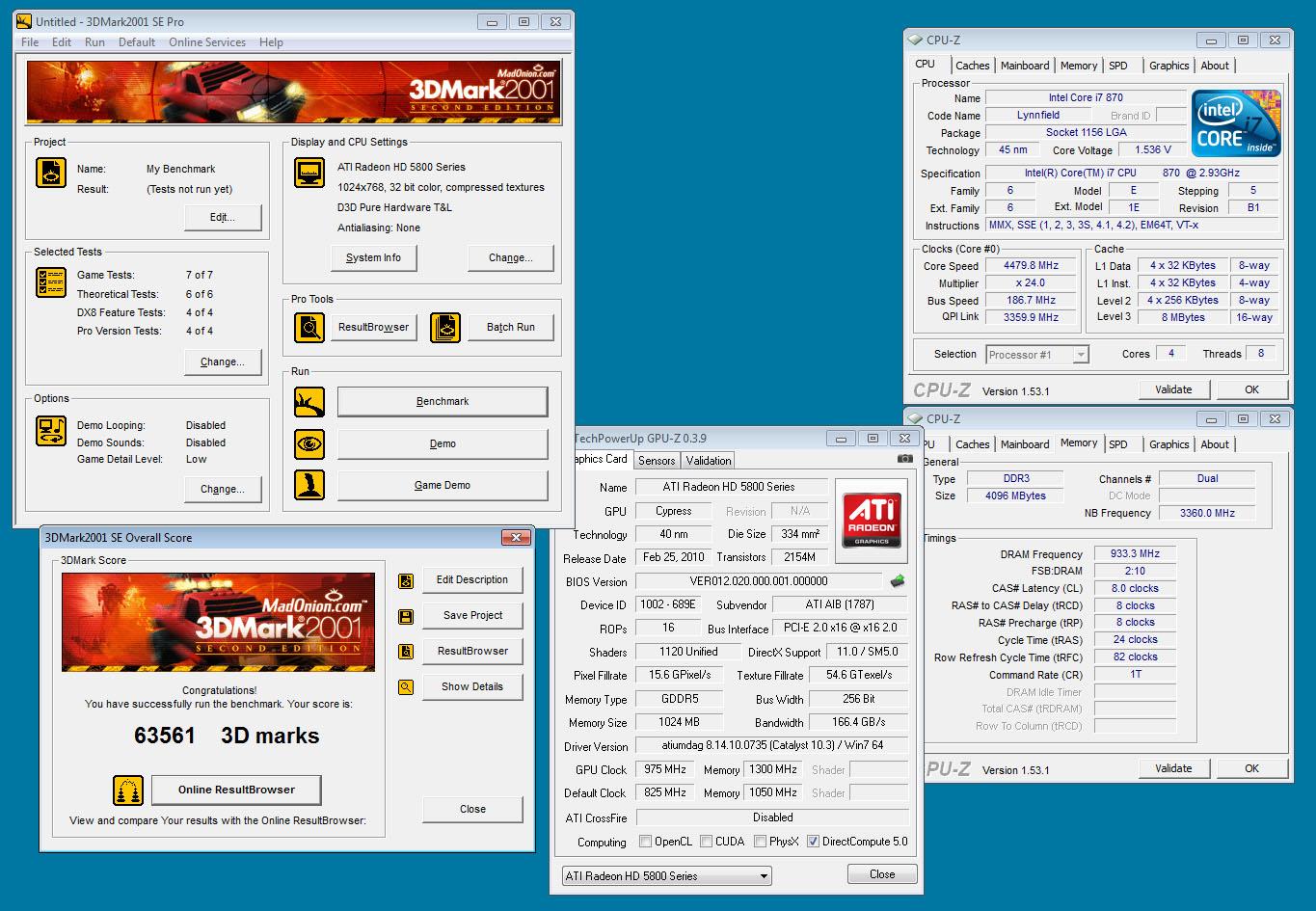Click Change... button in Selected Tests
This screenshot has height=911, width=1316.
pos(223,362)
